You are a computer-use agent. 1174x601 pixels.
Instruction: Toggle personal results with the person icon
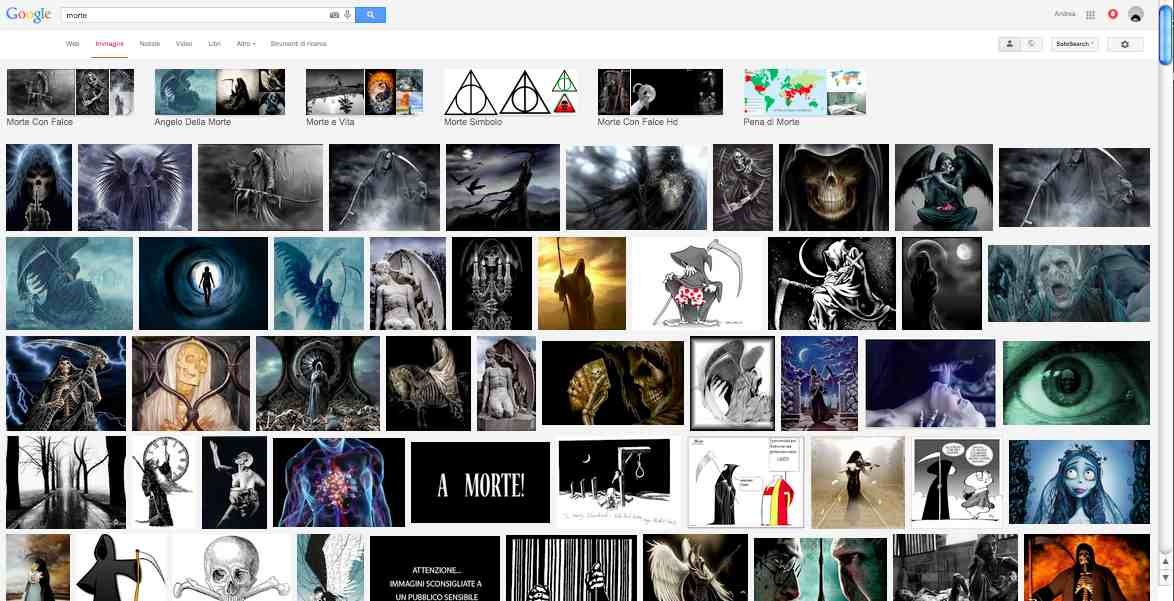tap(1010, 44)
